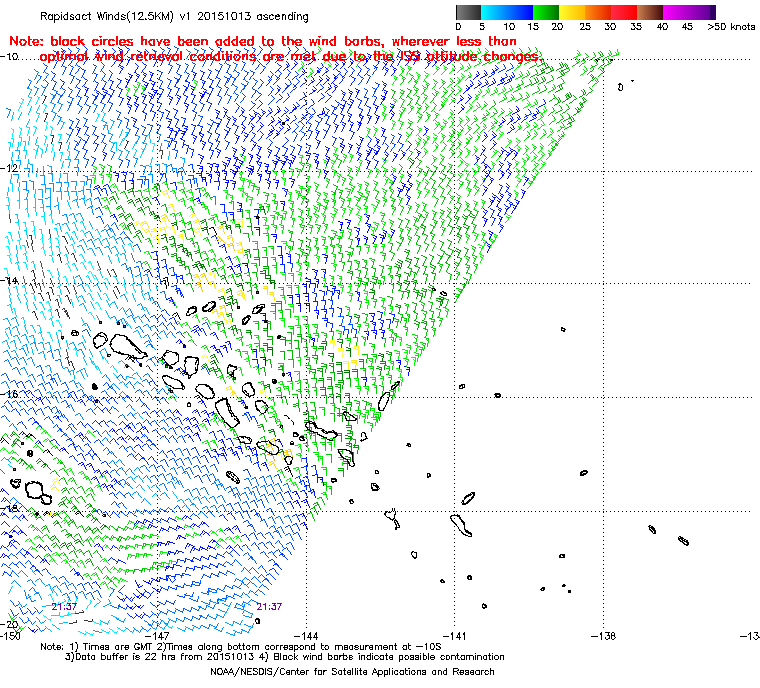The image size is (760, 688).
Task: Click the '-147' longitude axis label
Action: [x=157, y=636]
